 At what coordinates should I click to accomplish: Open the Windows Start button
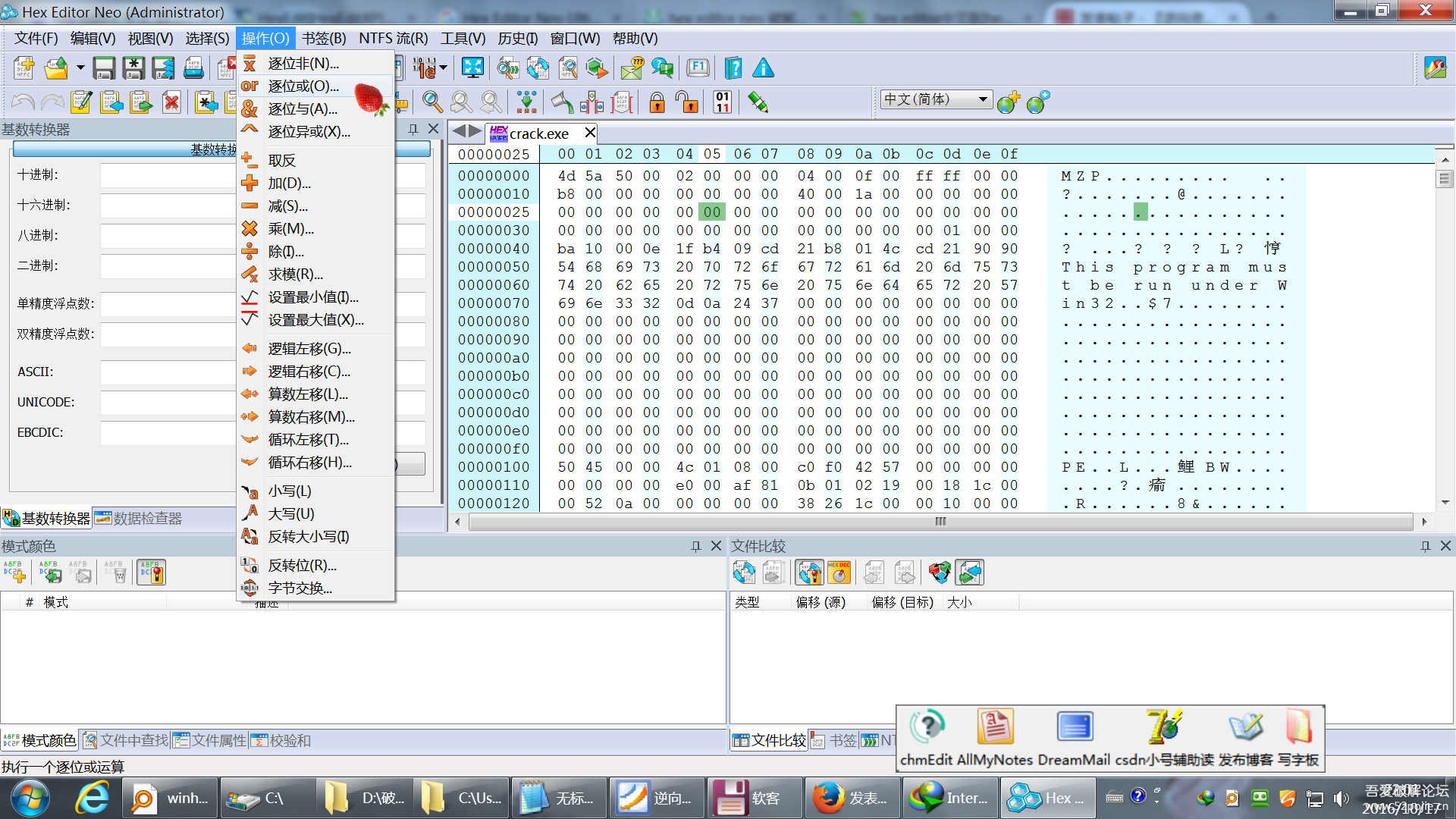click(30, 798)
